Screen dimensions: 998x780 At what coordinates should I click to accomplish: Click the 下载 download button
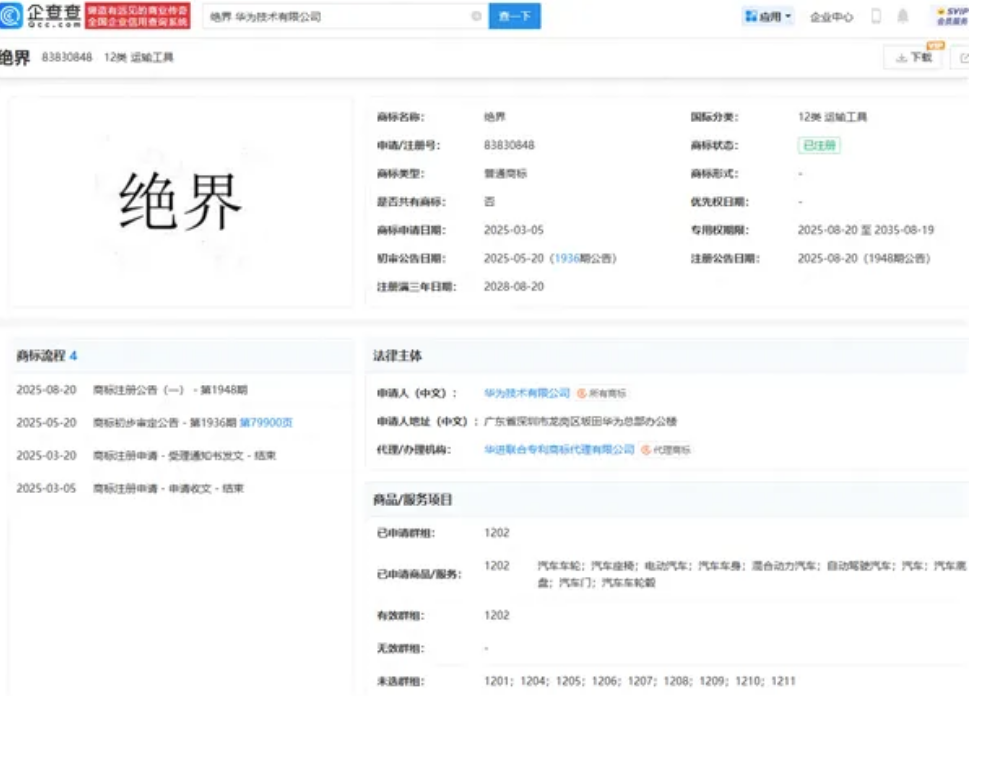pyautogui.click(x=914, y=58)
